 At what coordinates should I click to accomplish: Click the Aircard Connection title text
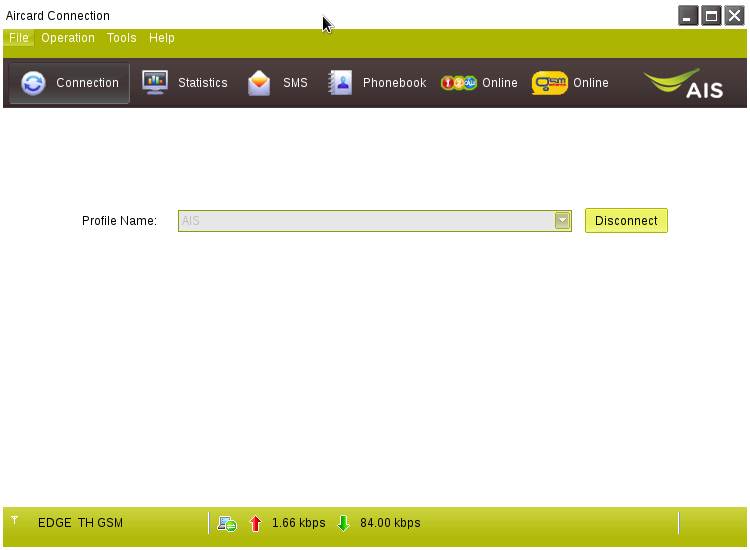click(x=57, y=16)
